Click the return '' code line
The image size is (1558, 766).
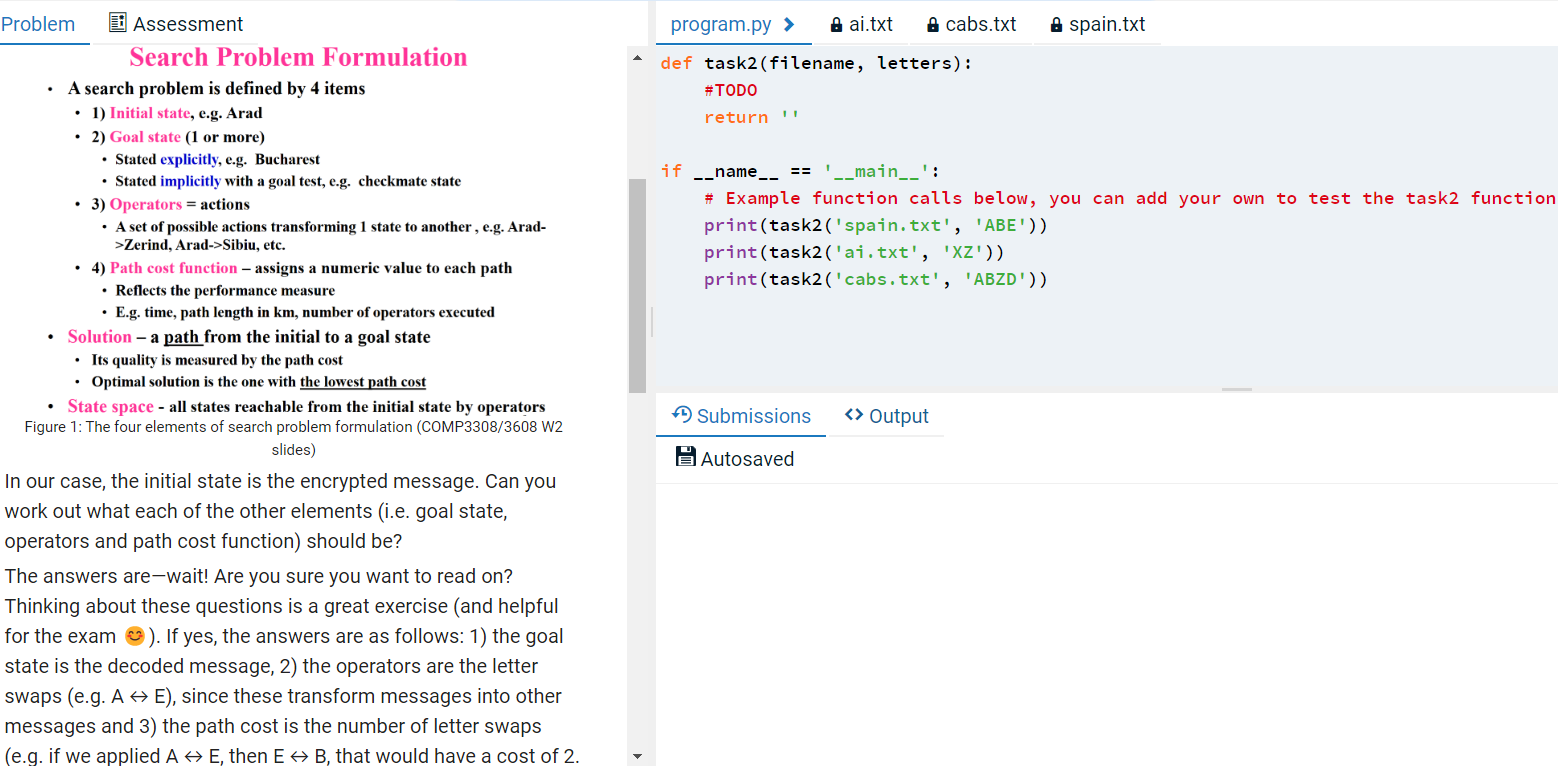point(752,117)
